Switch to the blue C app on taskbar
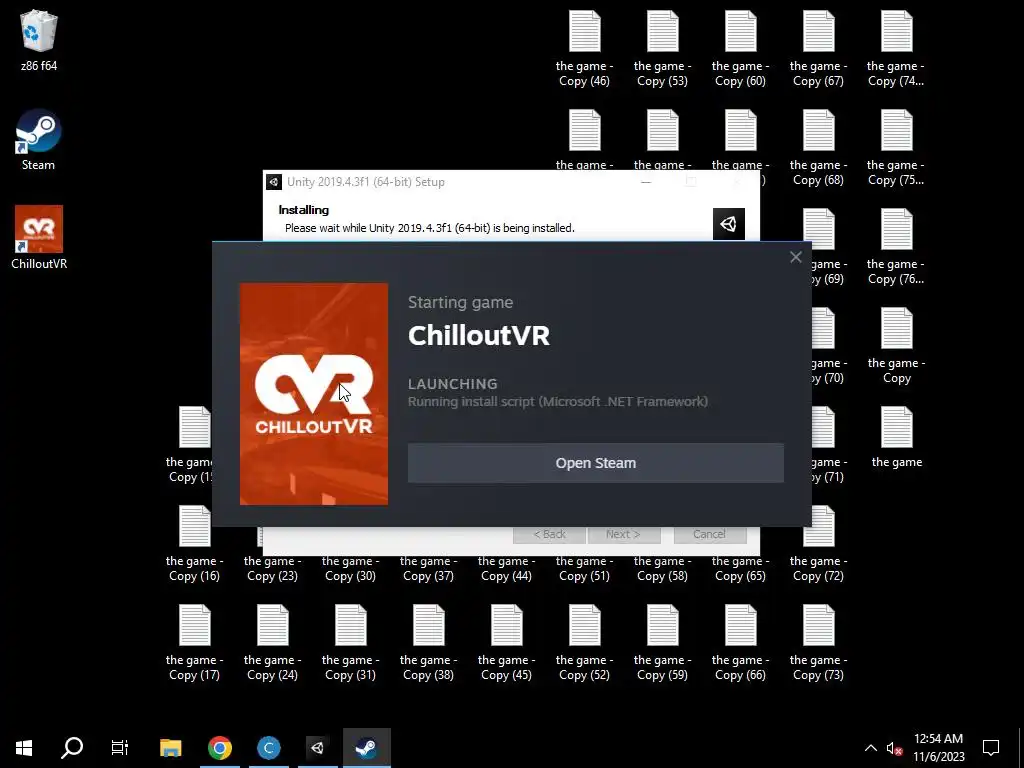Screen dimensions: 1024x768 [268, 748]
